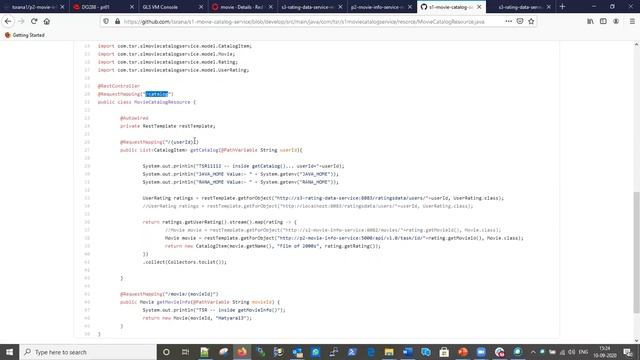Switch to p2-movie-info-service tab

376,7
